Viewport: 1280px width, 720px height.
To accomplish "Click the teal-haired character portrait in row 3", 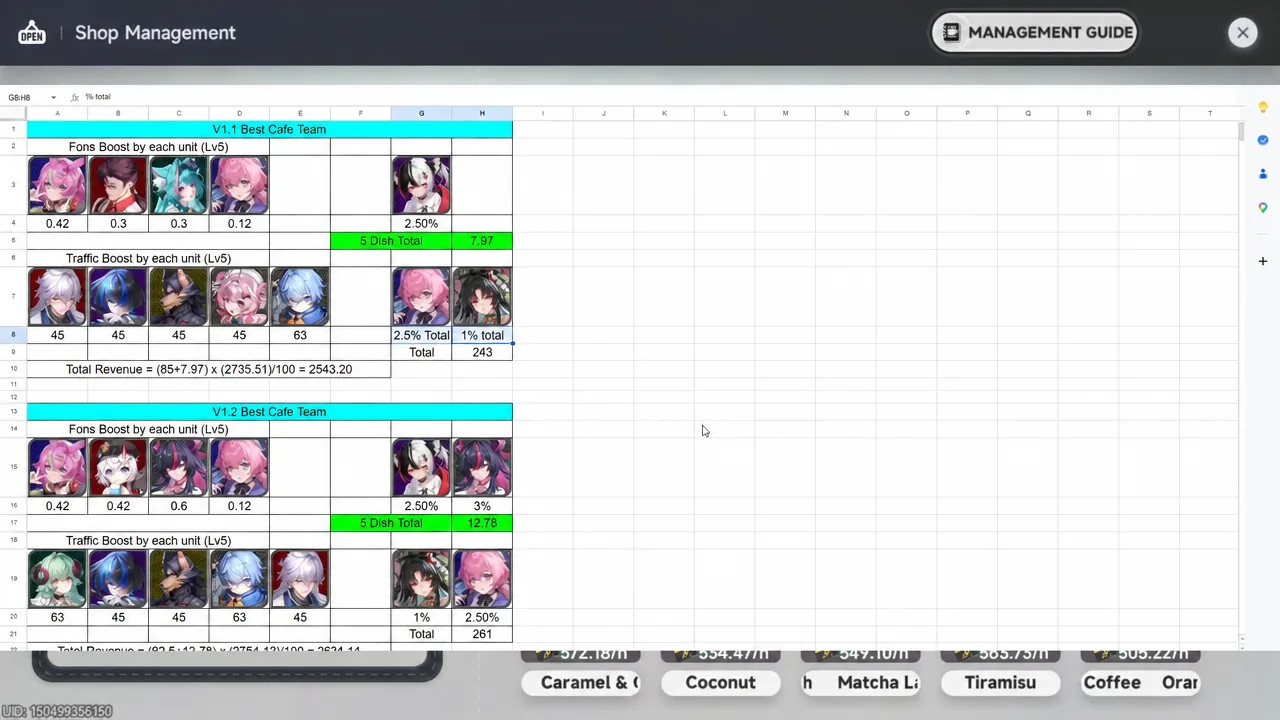I will click(178, 185).
